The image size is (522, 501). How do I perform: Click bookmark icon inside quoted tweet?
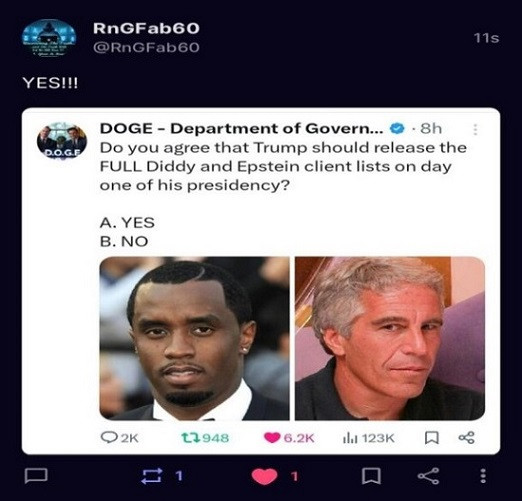(x=432, y=438)
